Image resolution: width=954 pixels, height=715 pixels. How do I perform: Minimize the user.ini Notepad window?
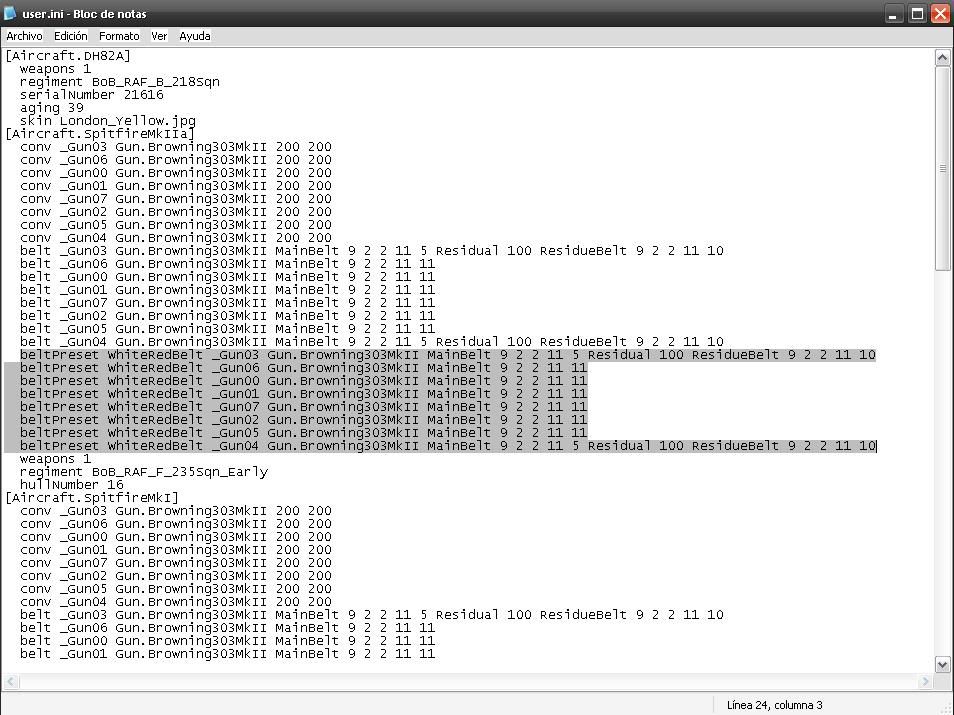tap(893, 14)
